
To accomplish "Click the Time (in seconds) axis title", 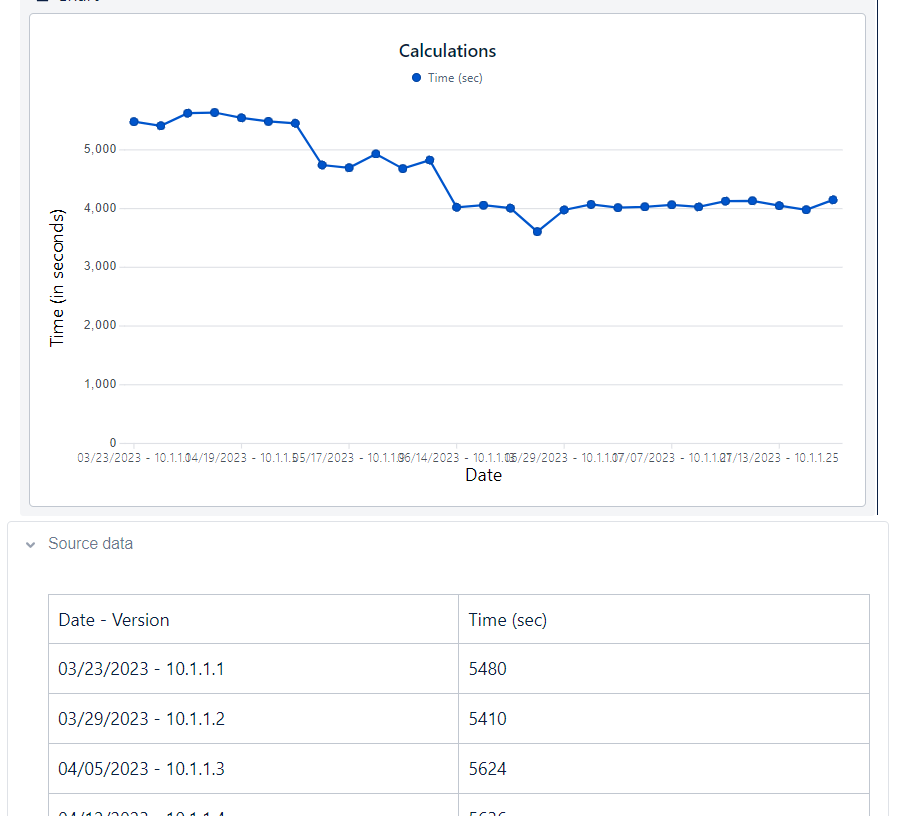I will click(x=57, y=278).
